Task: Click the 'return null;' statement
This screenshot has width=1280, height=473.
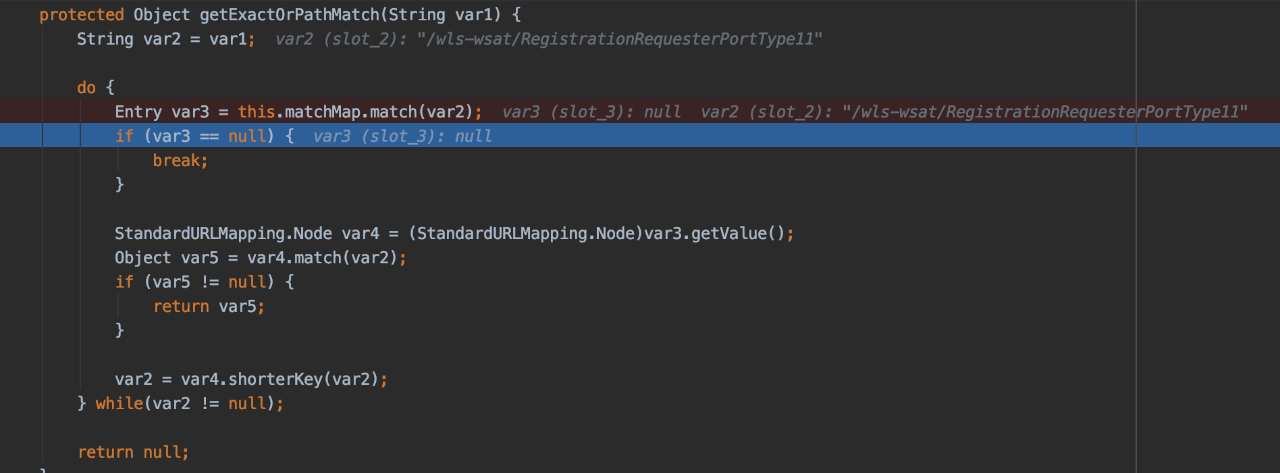Action: 133,452
